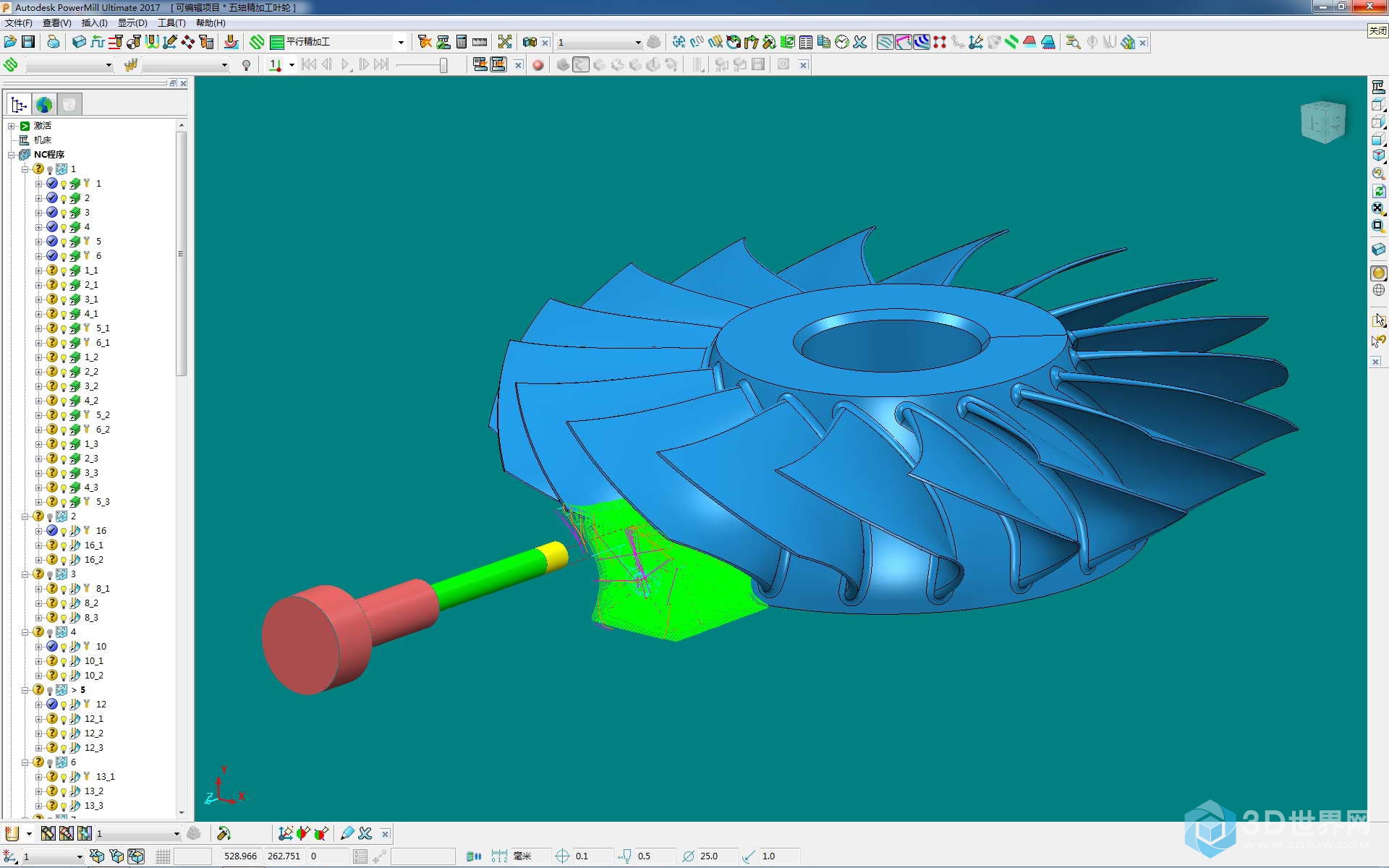
Task: Open the clock statistics icon
Action: click(841, 42)
